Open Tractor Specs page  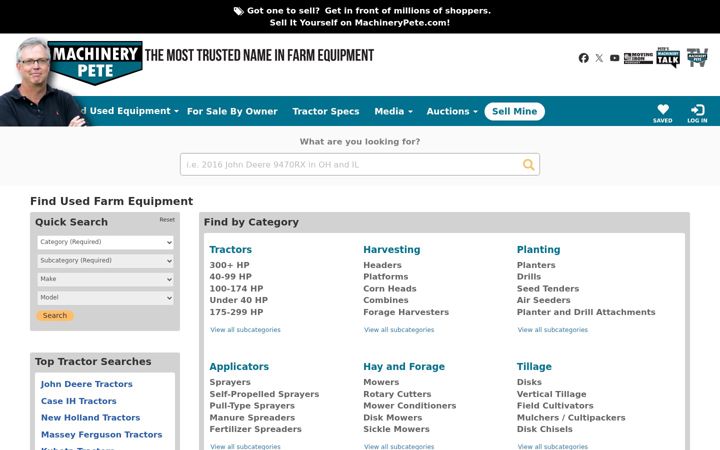326,111
